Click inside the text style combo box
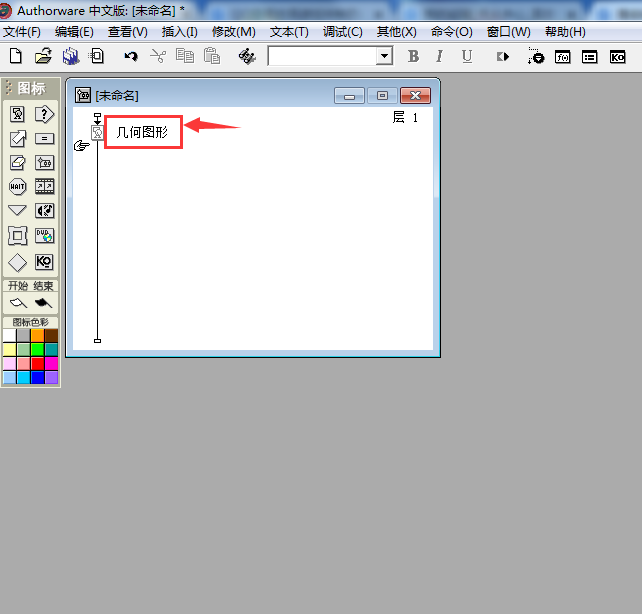The image size is (642, 614). coord(323,56)
